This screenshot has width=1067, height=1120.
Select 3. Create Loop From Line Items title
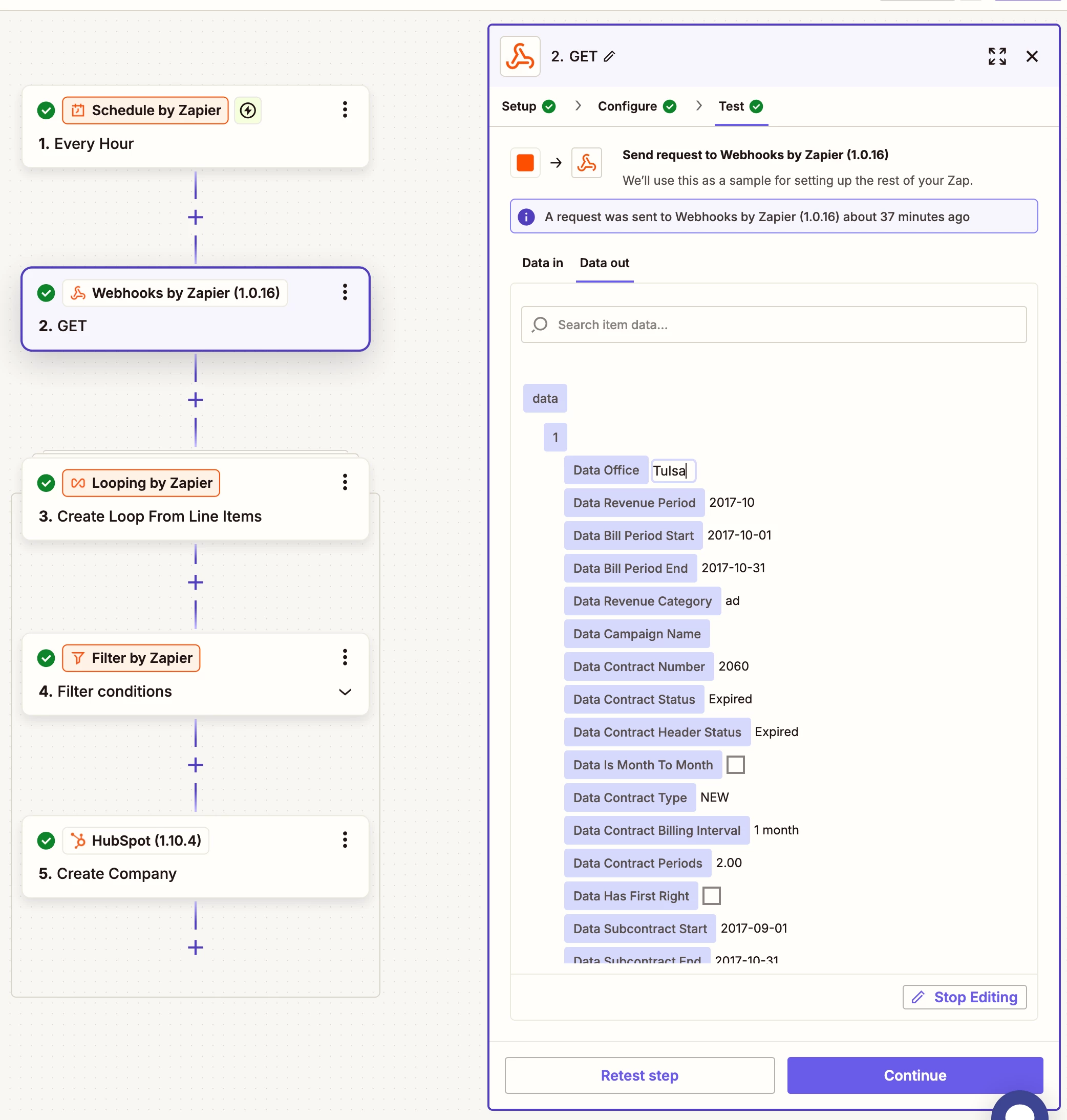(x=150, y=516)
